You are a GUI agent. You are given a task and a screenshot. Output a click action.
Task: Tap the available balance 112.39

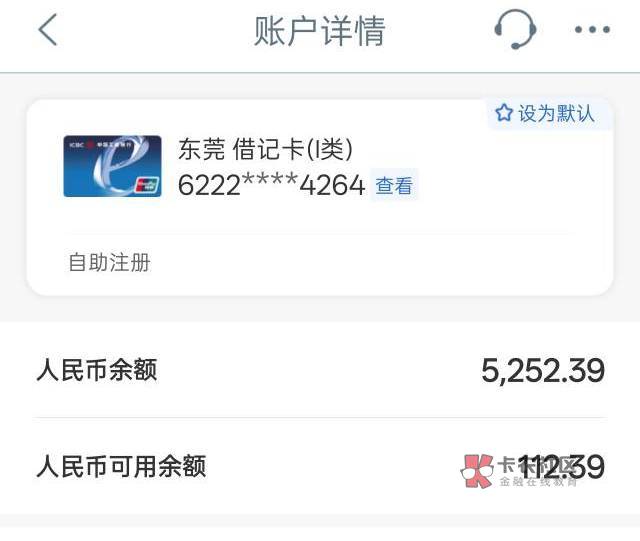561,466
